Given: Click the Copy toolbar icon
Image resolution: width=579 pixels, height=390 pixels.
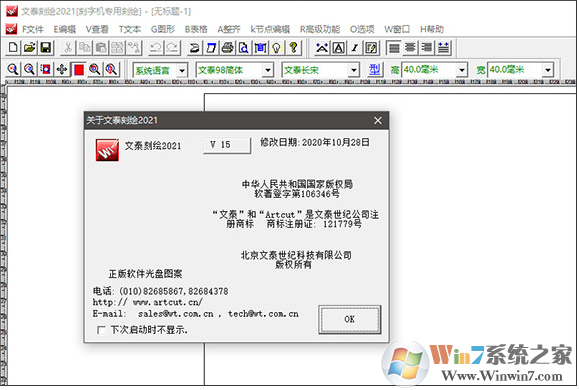Looking at the screenshot, I should tap(84, 48).
